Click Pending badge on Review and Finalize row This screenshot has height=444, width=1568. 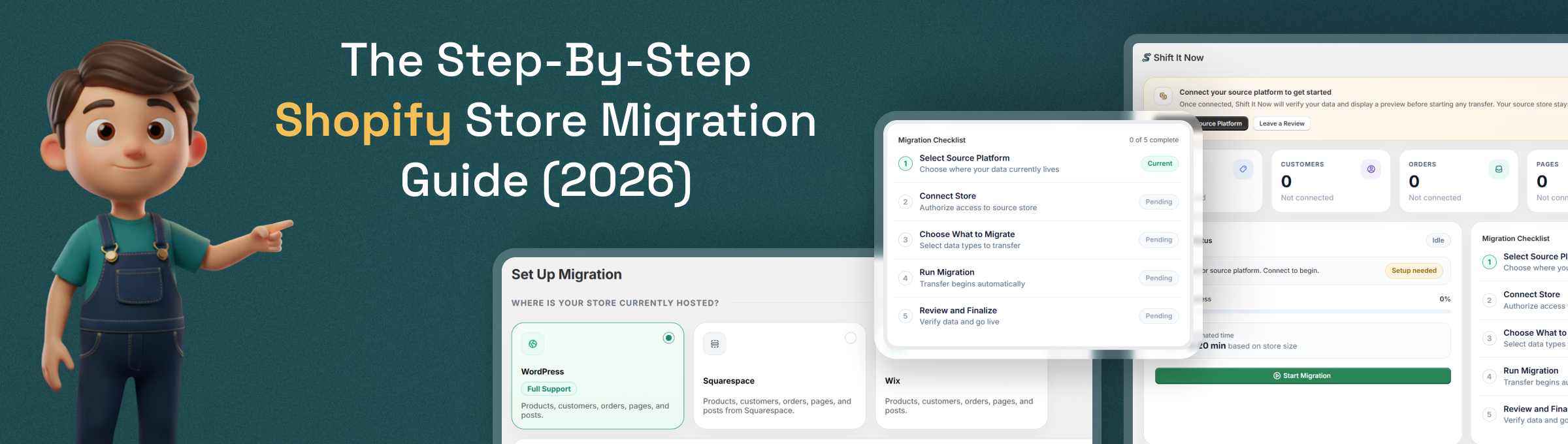[1159, 316]
